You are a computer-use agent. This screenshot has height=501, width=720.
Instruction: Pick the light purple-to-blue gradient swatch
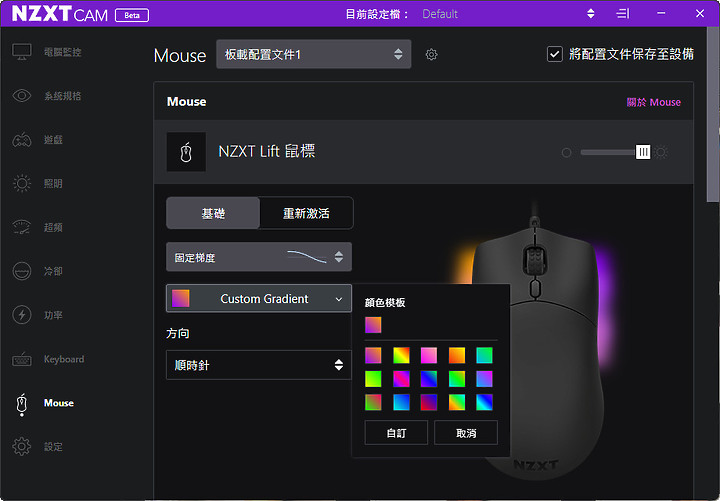[484, 379]
